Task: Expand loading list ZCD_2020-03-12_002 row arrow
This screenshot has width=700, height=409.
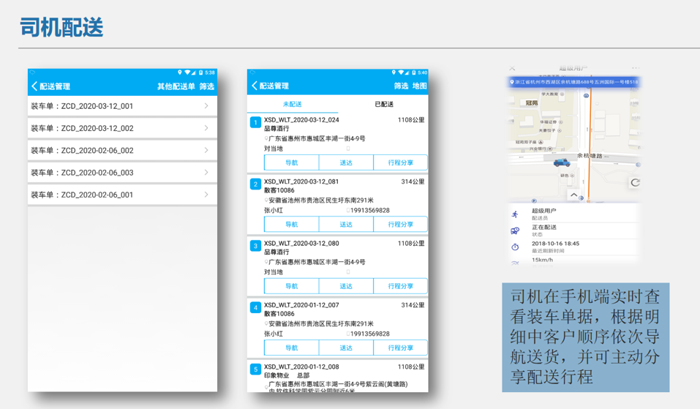Action: tap(206, 128)
